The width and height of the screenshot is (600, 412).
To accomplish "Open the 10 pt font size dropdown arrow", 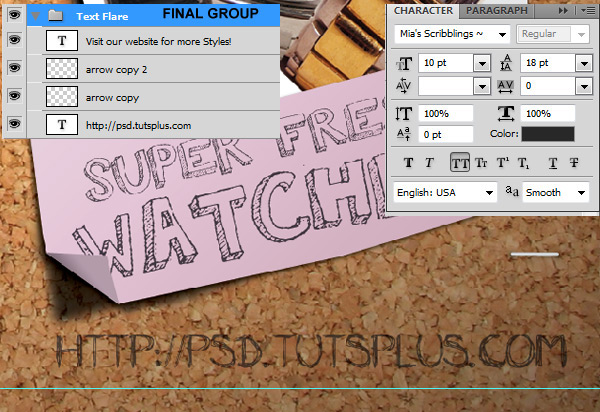I will click(x=482, y=64).
